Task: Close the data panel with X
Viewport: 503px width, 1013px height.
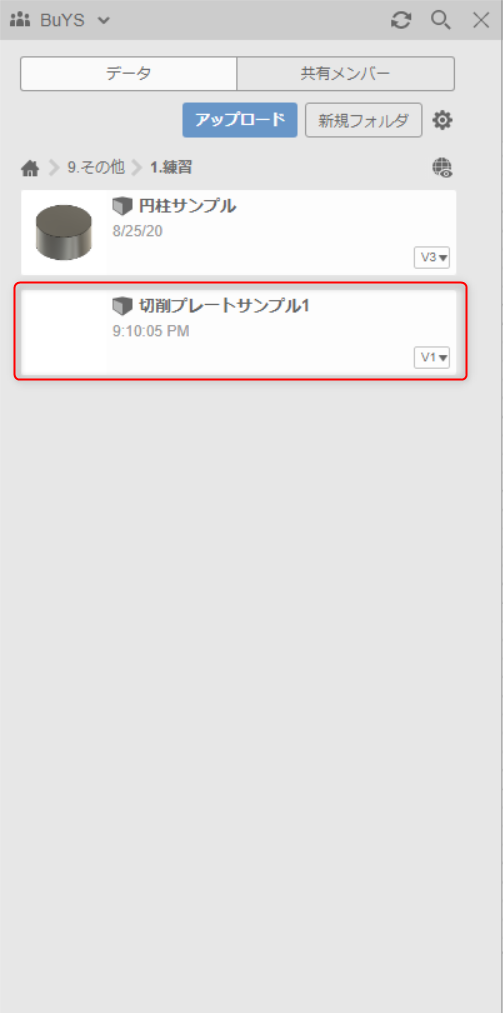Action: 481,20
